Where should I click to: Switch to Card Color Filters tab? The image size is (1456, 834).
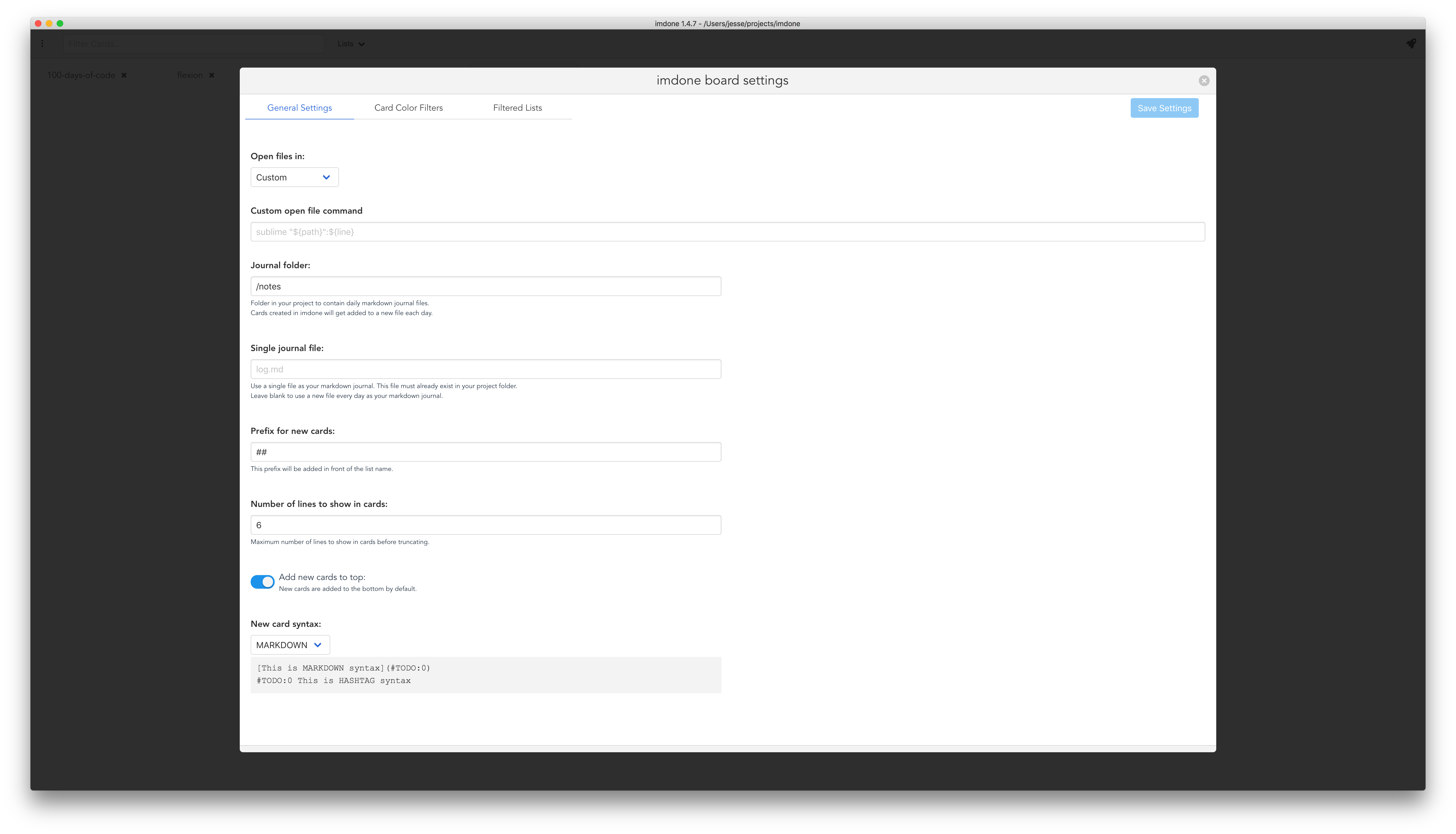click(x=408, y=108)
